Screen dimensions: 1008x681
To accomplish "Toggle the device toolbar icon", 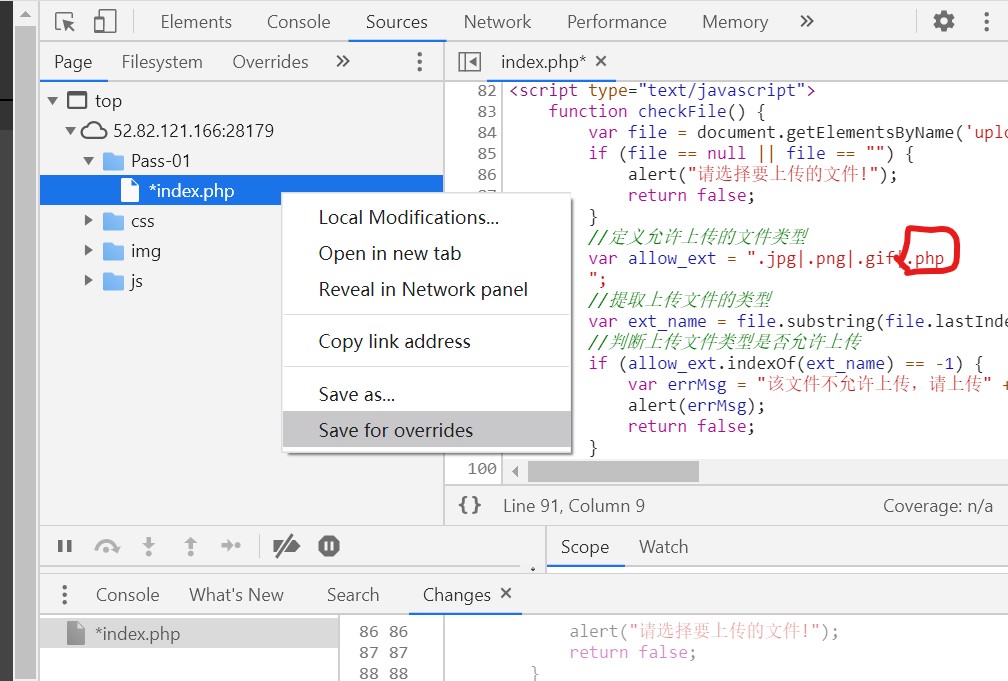I will click(x=105, y=21).
